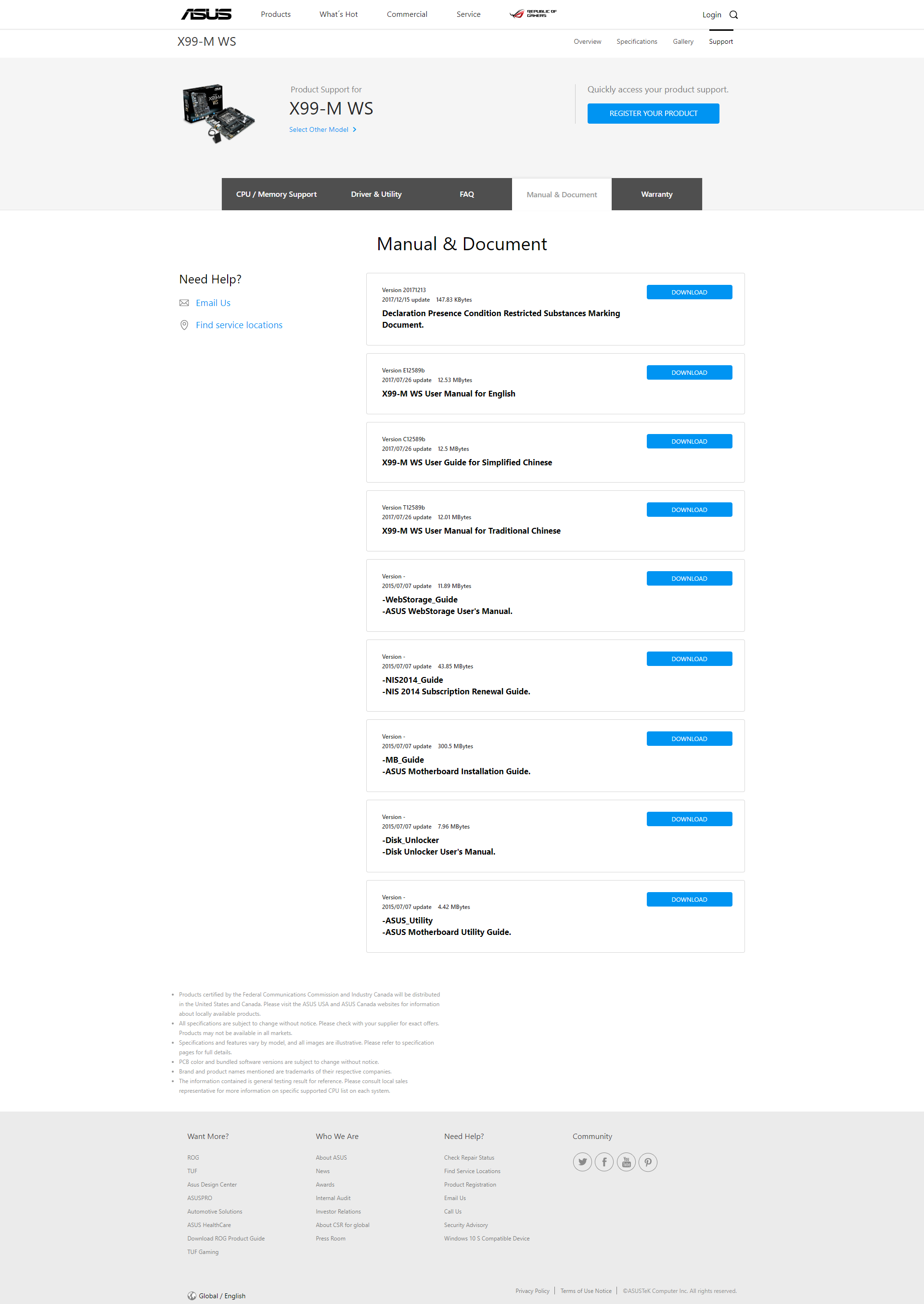Open the Twitter community icon

[582, 1162]
